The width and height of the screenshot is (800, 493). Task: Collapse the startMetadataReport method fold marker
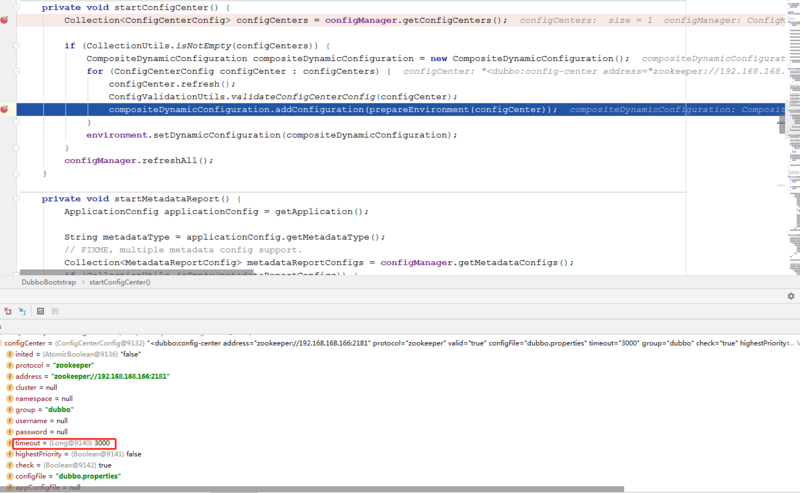click(16, 199)
